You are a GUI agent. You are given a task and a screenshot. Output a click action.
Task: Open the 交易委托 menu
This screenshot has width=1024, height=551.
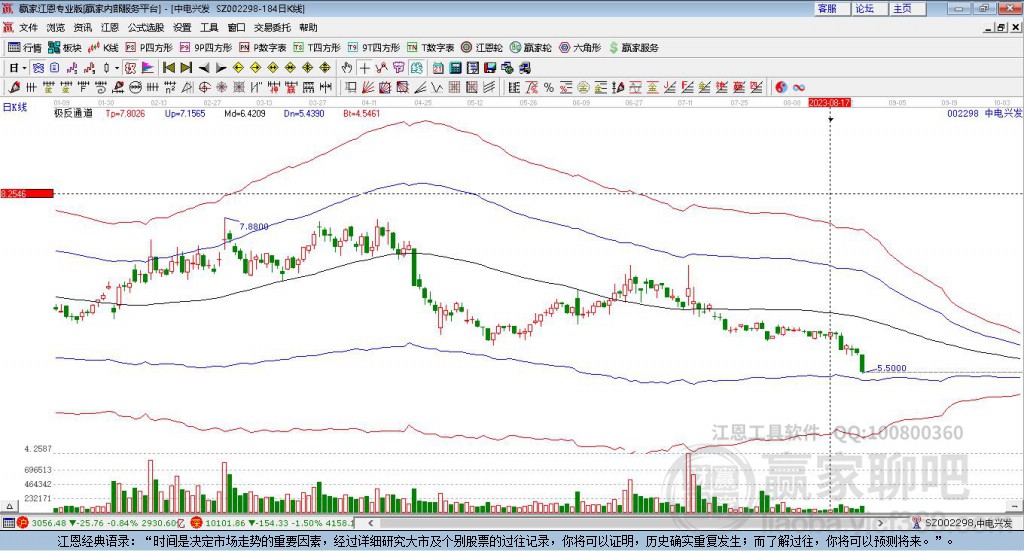(x=272, y=27)
